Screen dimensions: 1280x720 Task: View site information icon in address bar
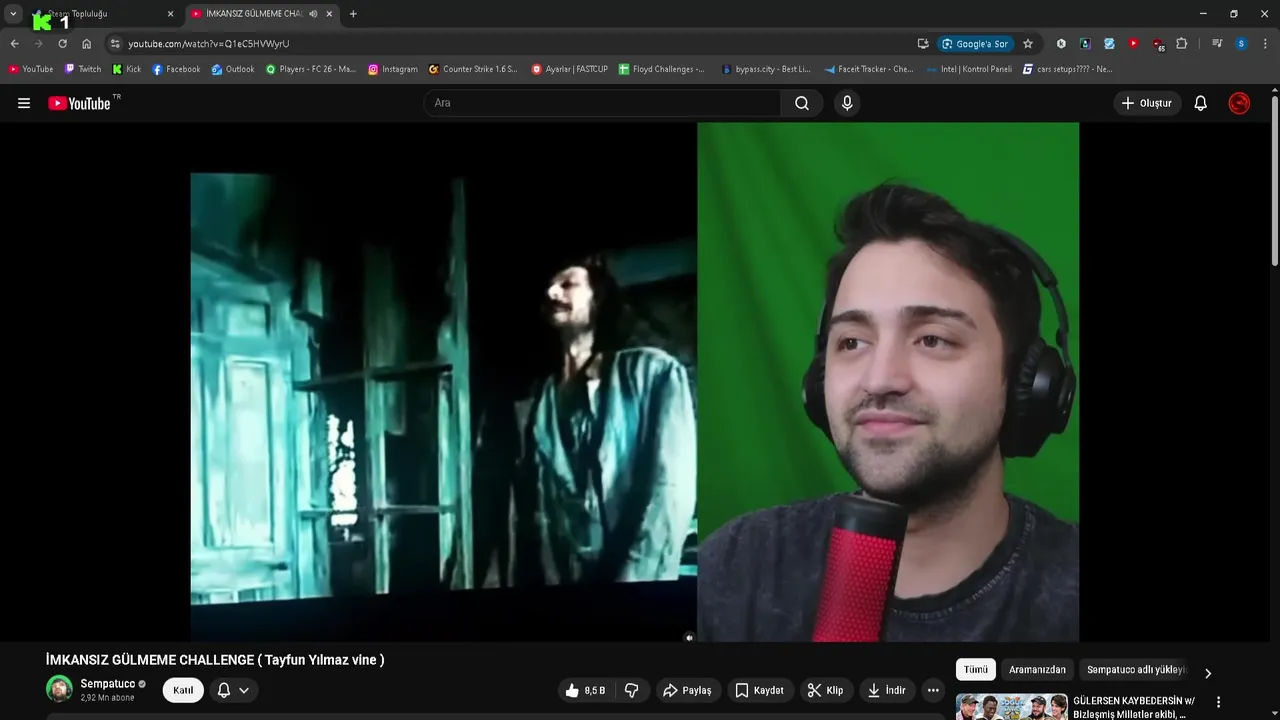coord(115,44)
